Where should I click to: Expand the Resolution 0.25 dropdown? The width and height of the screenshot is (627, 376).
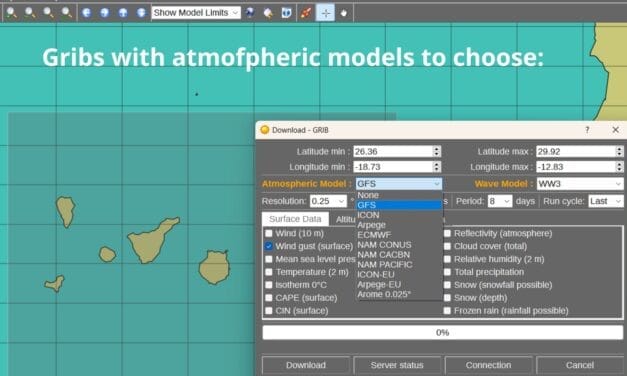[328, 201]
